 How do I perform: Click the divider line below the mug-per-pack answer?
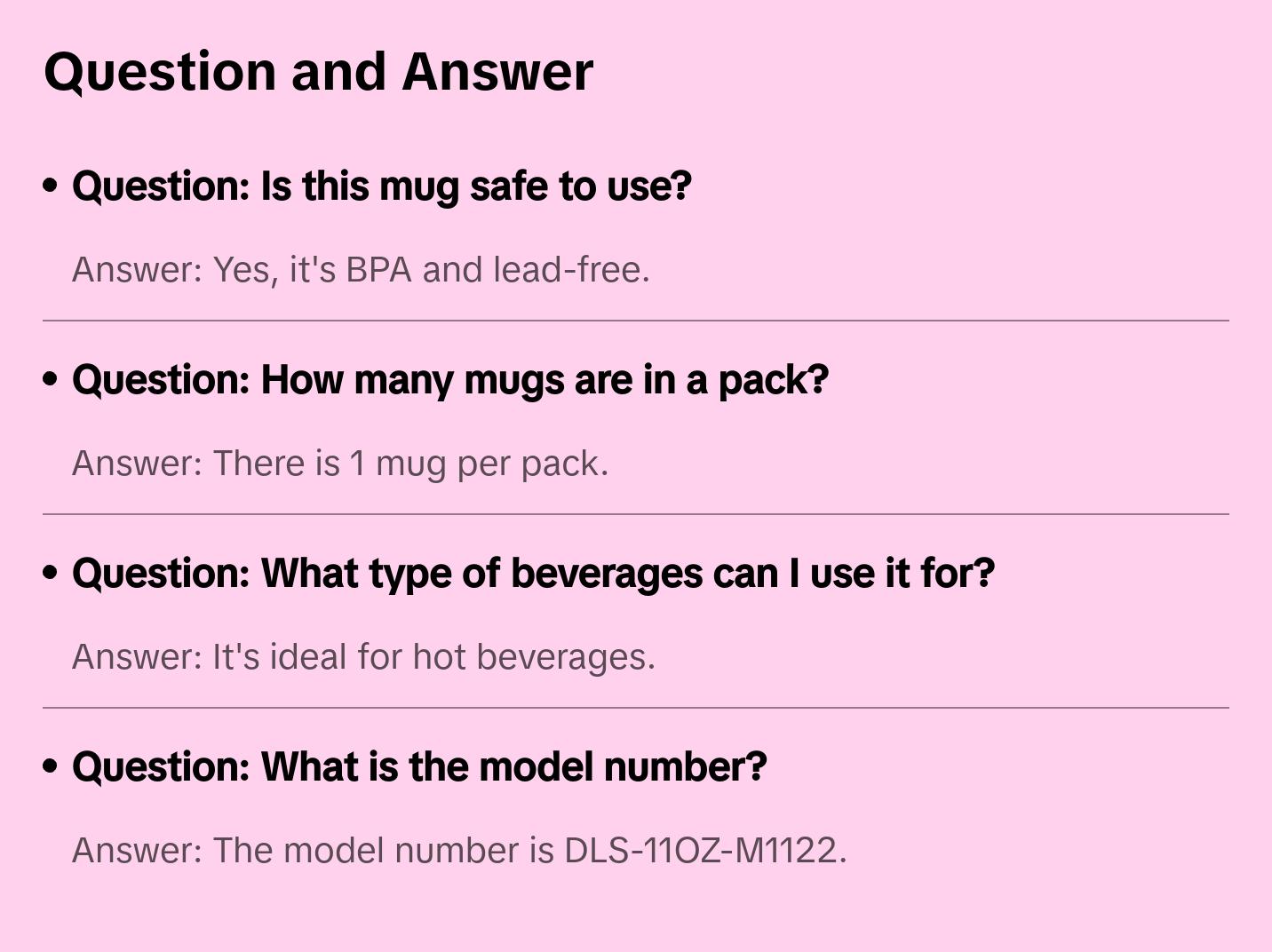pos(636,514)
